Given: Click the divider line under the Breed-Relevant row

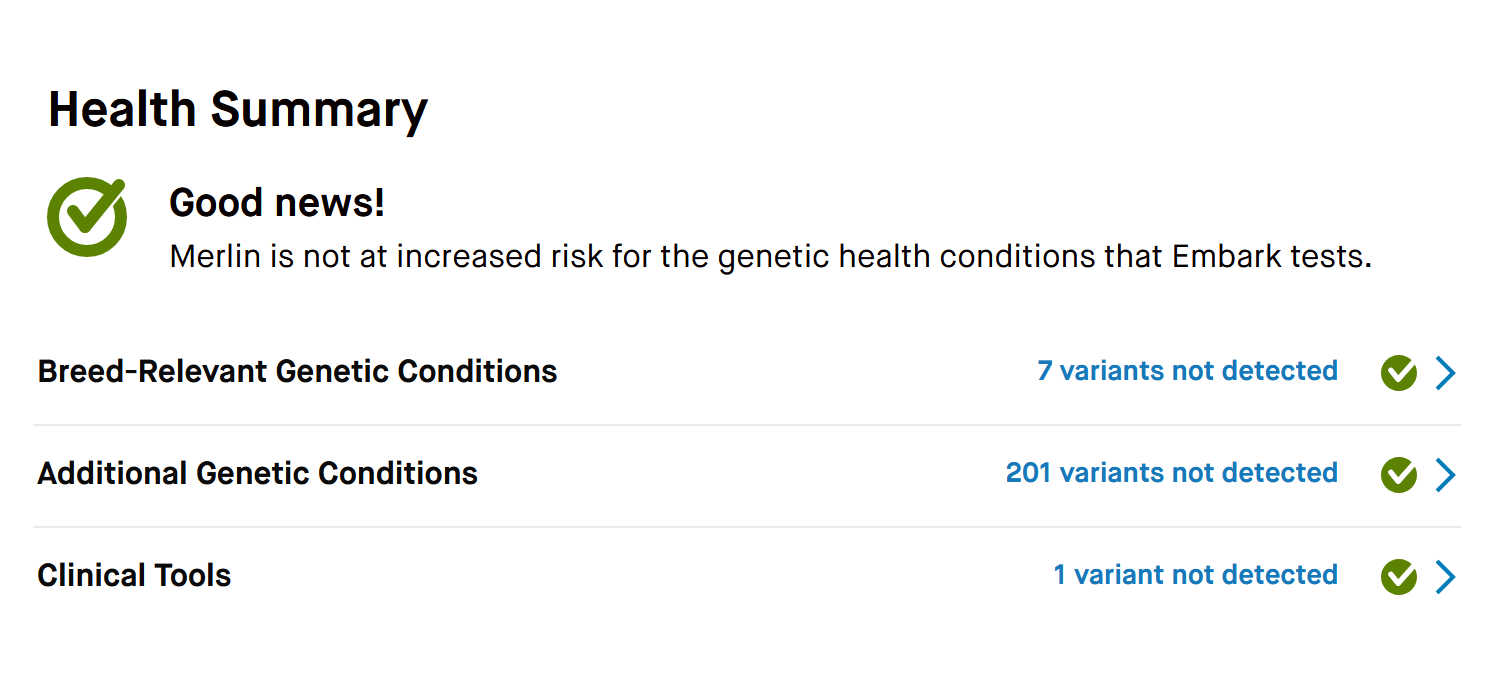Looking at the screenshot, I should click(x=747, y=425).
